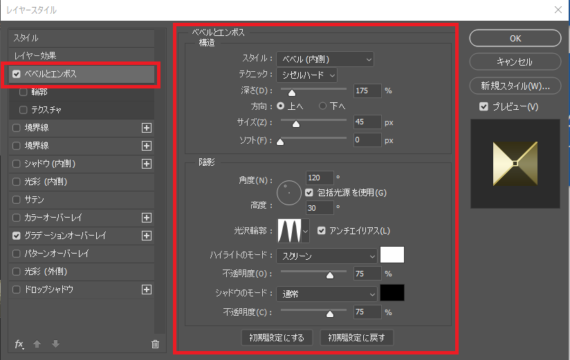The image size is (570, 360).
Task: Click the 深さ percentage input field
Action: click(x=367, y=91)
